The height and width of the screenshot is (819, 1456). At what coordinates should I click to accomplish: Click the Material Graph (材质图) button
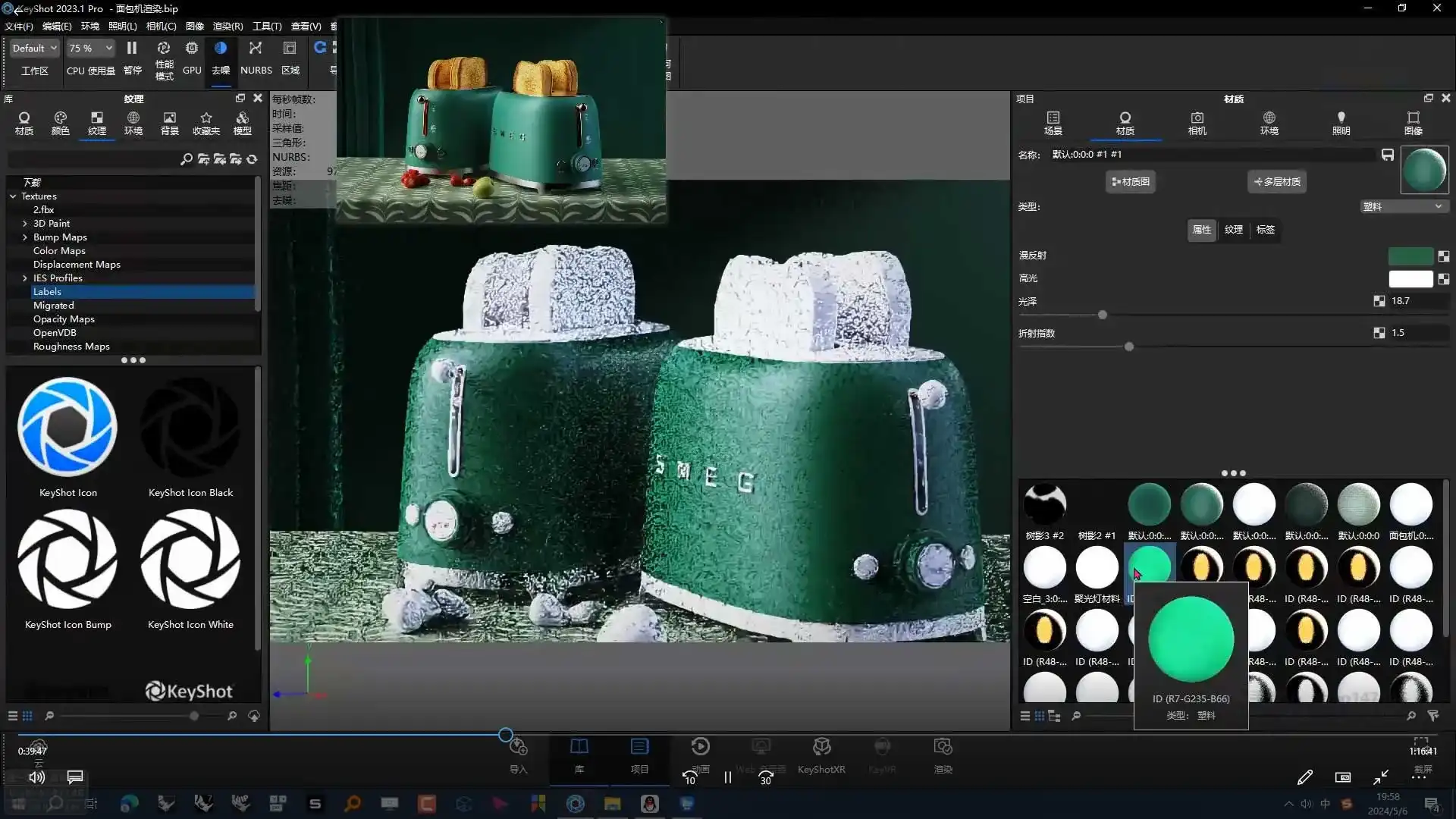click(x=1130, y=182)
